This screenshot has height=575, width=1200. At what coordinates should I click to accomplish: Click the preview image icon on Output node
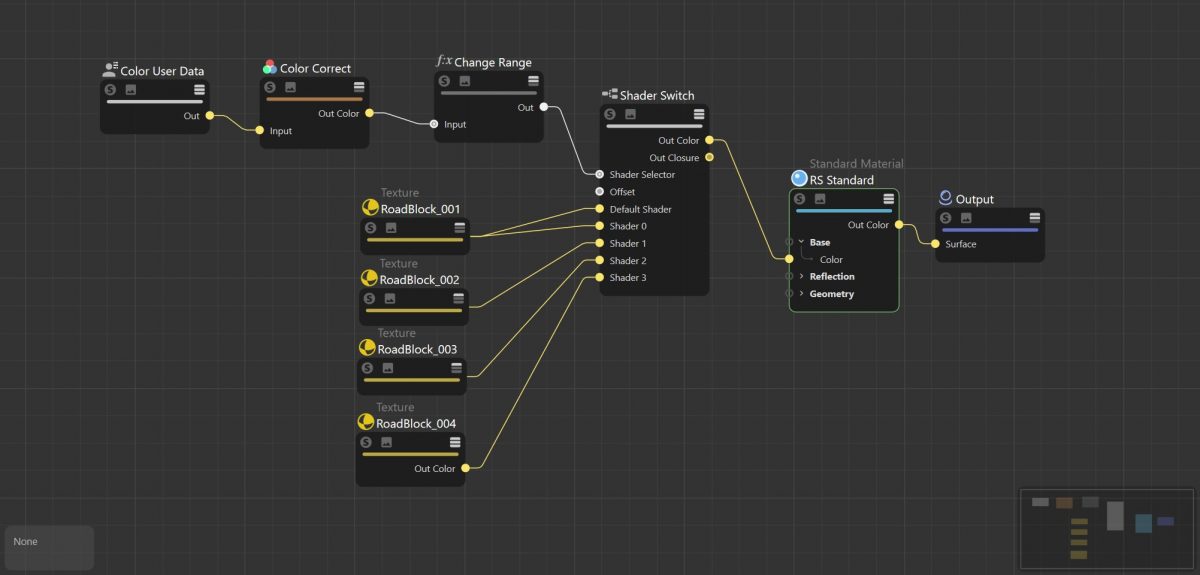pos(966,218)
